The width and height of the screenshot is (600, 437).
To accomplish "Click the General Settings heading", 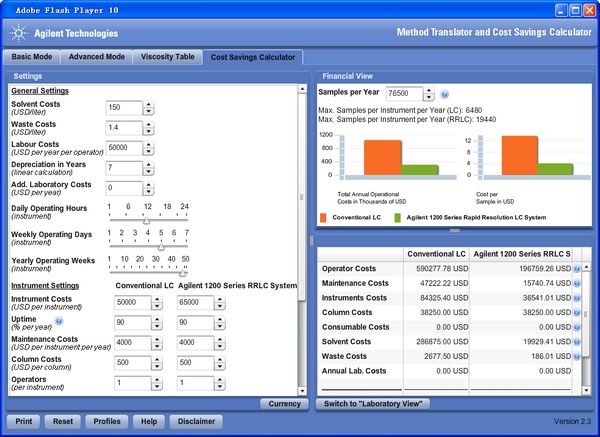I will (x=40, y=91).
